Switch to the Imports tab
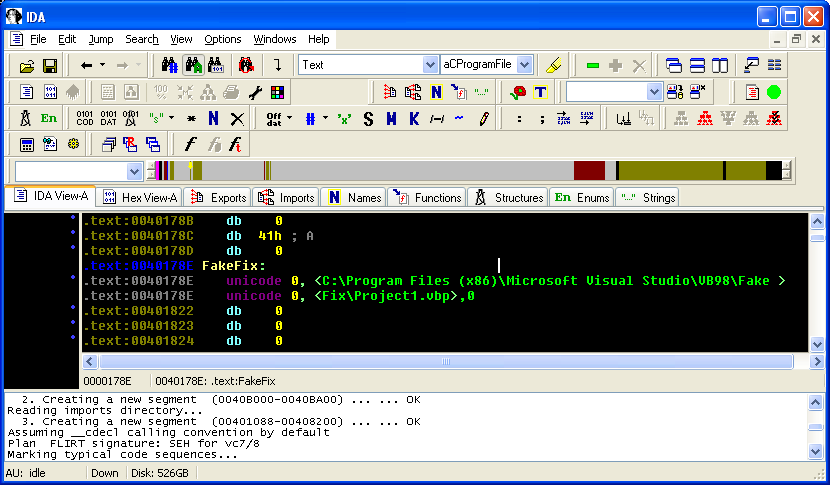The image size is (830, 485). coord(286,197)
